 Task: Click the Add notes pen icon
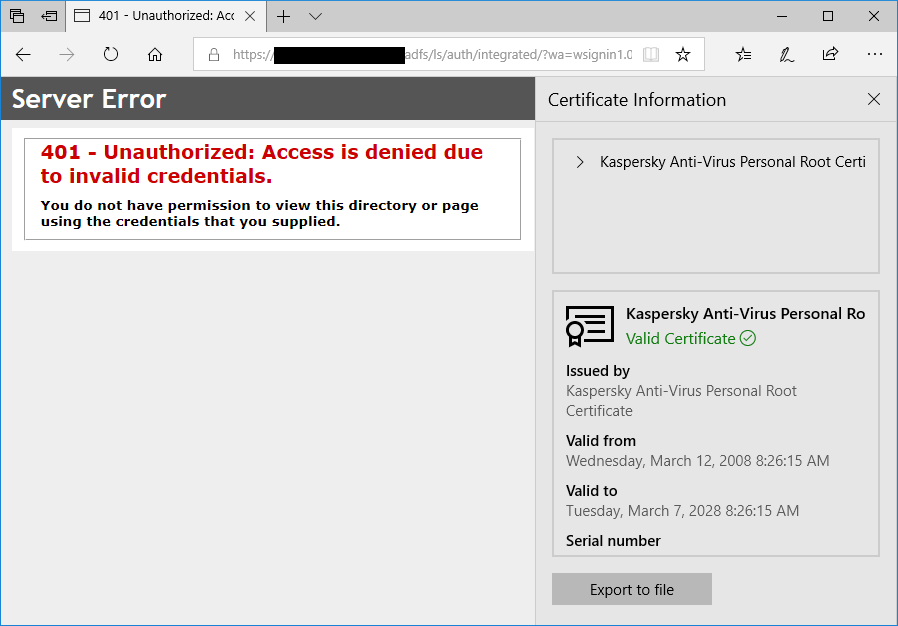coord(787,55)
